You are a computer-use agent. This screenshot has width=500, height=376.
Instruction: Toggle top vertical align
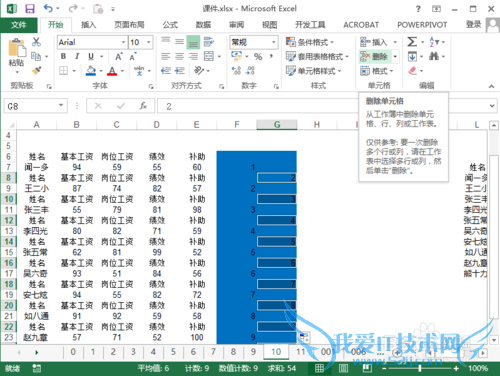point(166,40)
